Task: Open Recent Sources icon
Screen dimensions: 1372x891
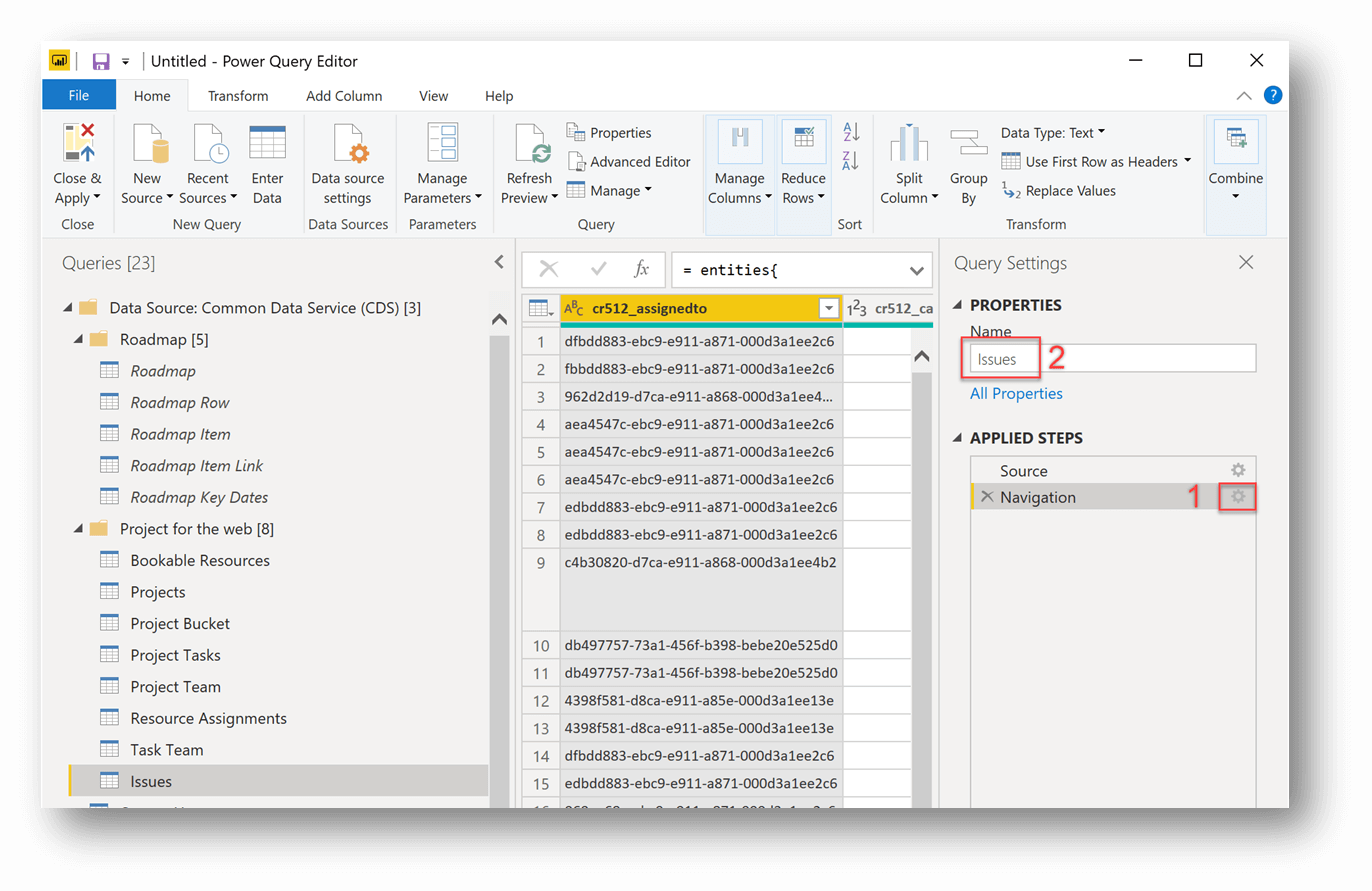Action: point(209,144)
